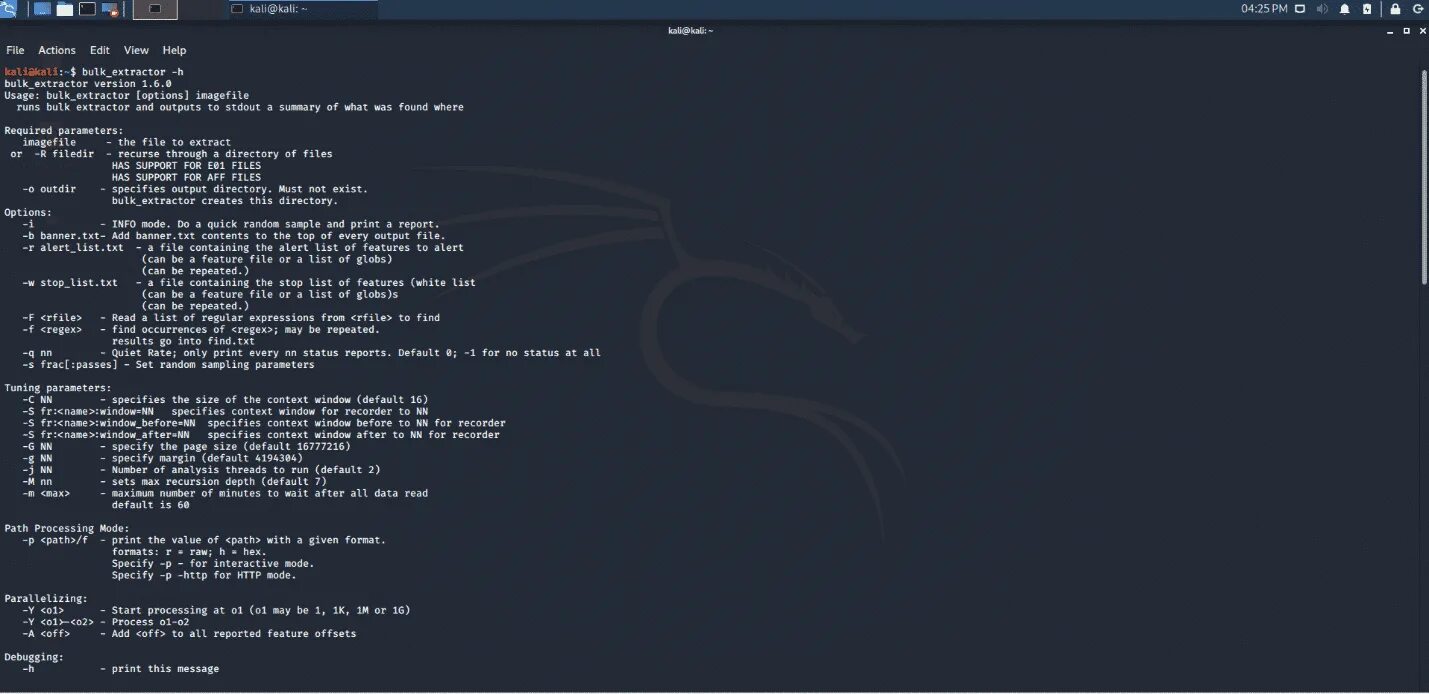Click the '-s frac[:passes]' option line
Image resolution: width=1429 pixels, height=694 pixels.
[168, 365]
